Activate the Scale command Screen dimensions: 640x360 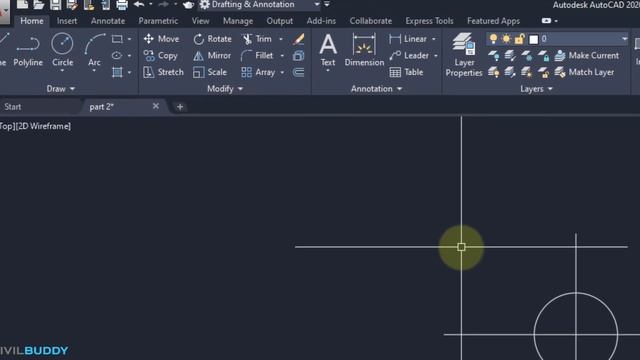tap(210, 72)
